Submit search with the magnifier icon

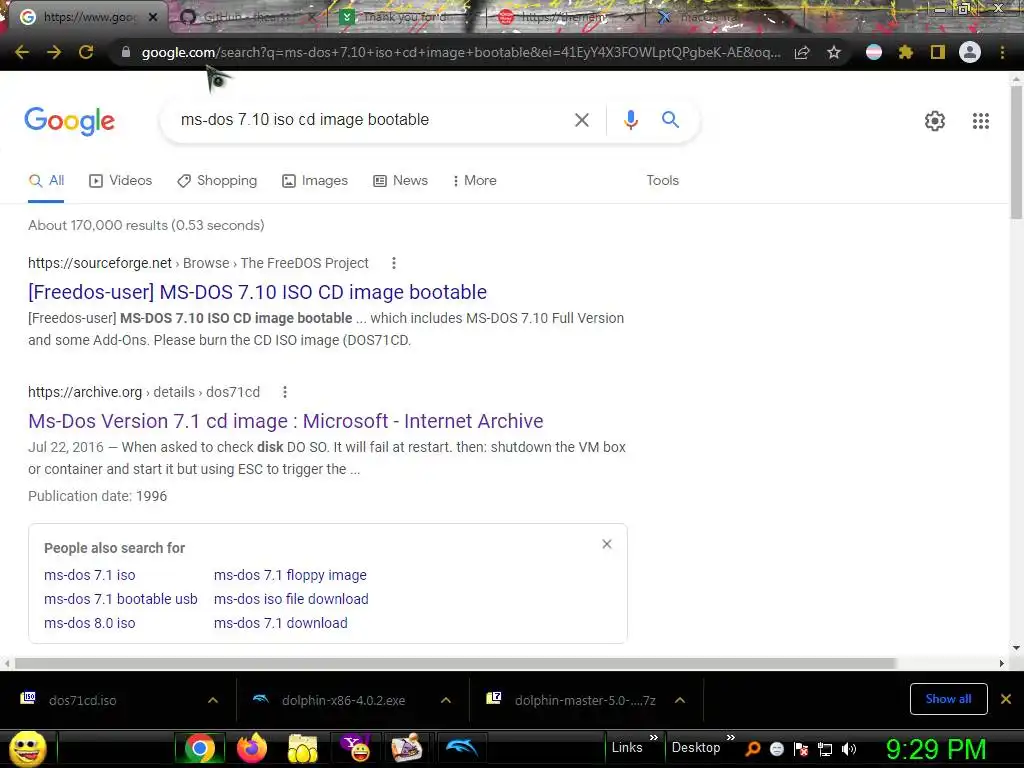[x=670, y=120]
